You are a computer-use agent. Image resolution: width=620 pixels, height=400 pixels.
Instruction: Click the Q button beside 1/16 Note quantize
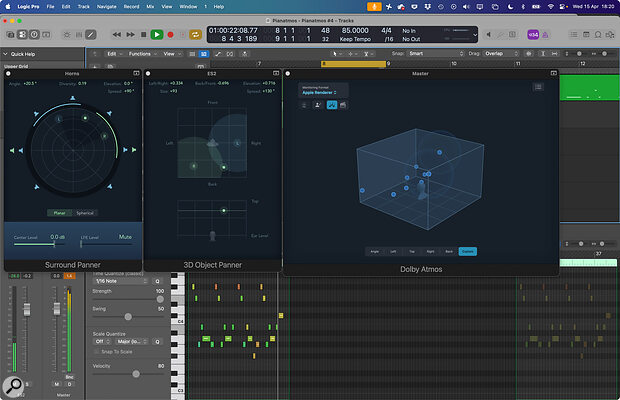tap(157, 281)
